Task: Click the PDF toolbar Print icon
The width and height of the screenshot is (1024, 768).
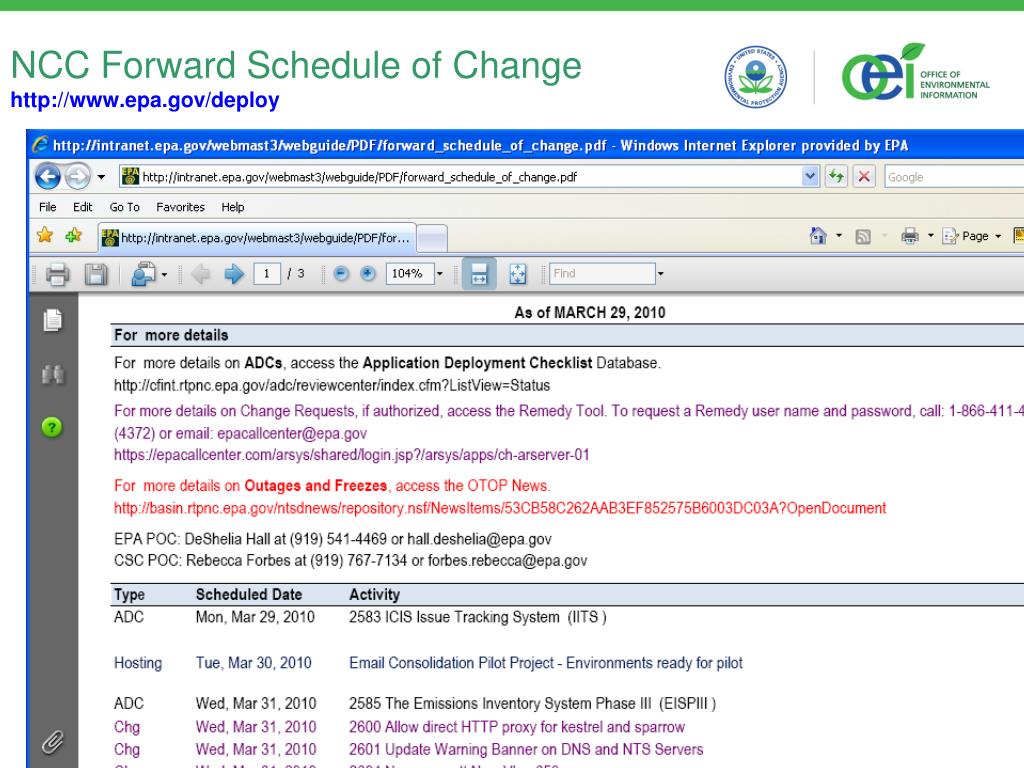Action: click(x=57, y=274)
